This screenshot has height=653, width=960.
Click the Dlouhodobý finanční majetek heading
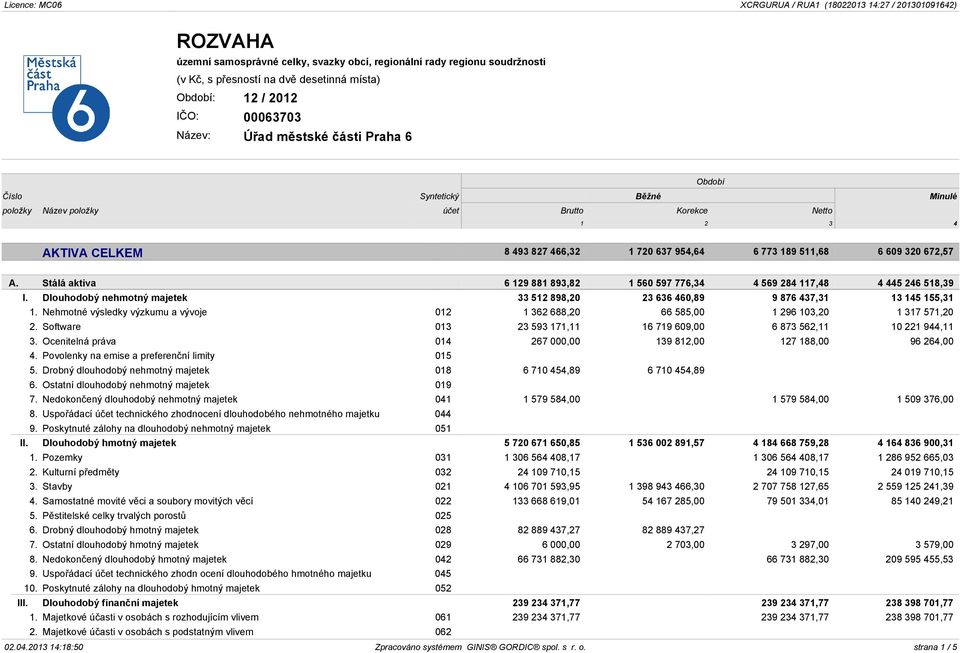[110, 603]
